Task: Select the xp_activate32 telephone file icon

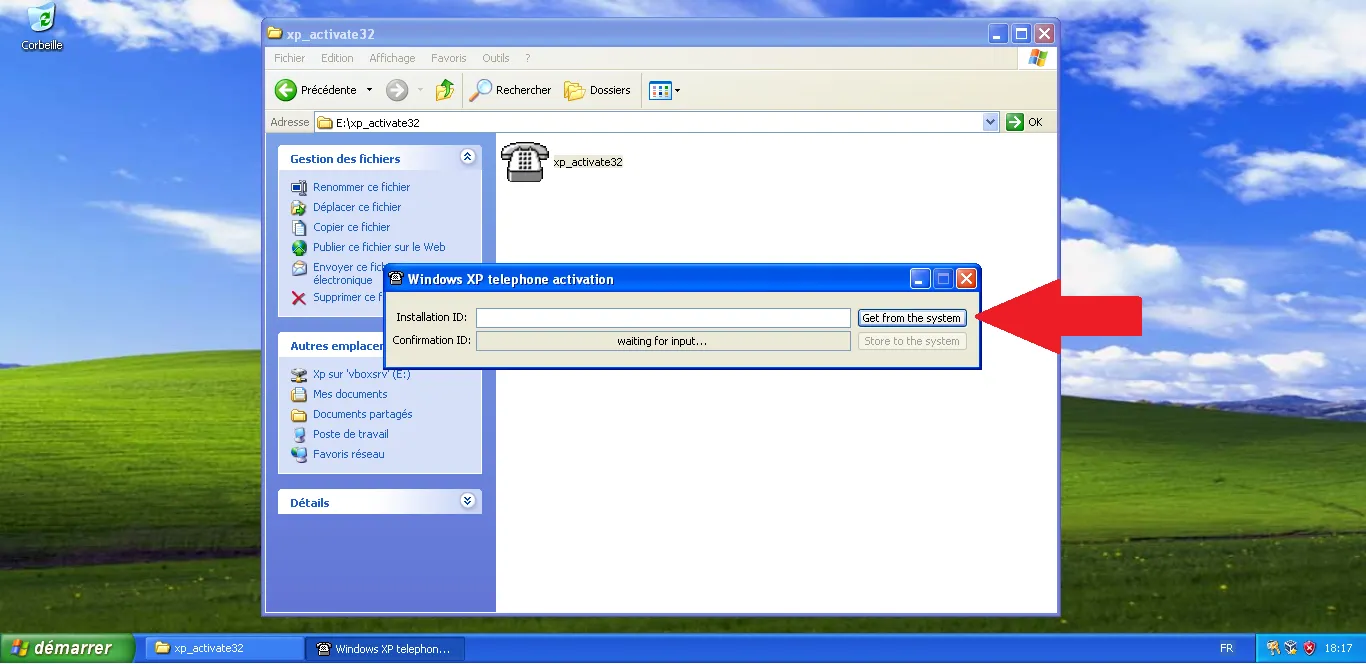Action: tap(525, 160)
